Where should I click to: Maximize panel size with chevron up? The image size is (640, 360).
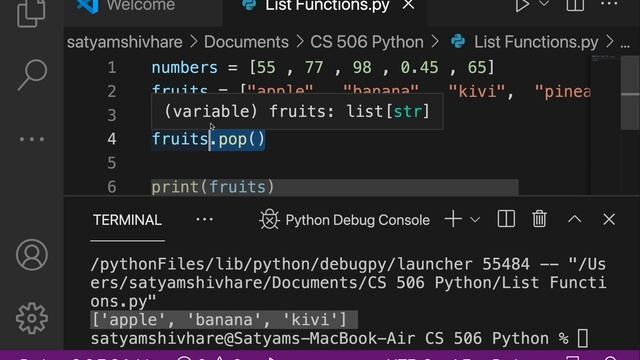click(575, 219)
